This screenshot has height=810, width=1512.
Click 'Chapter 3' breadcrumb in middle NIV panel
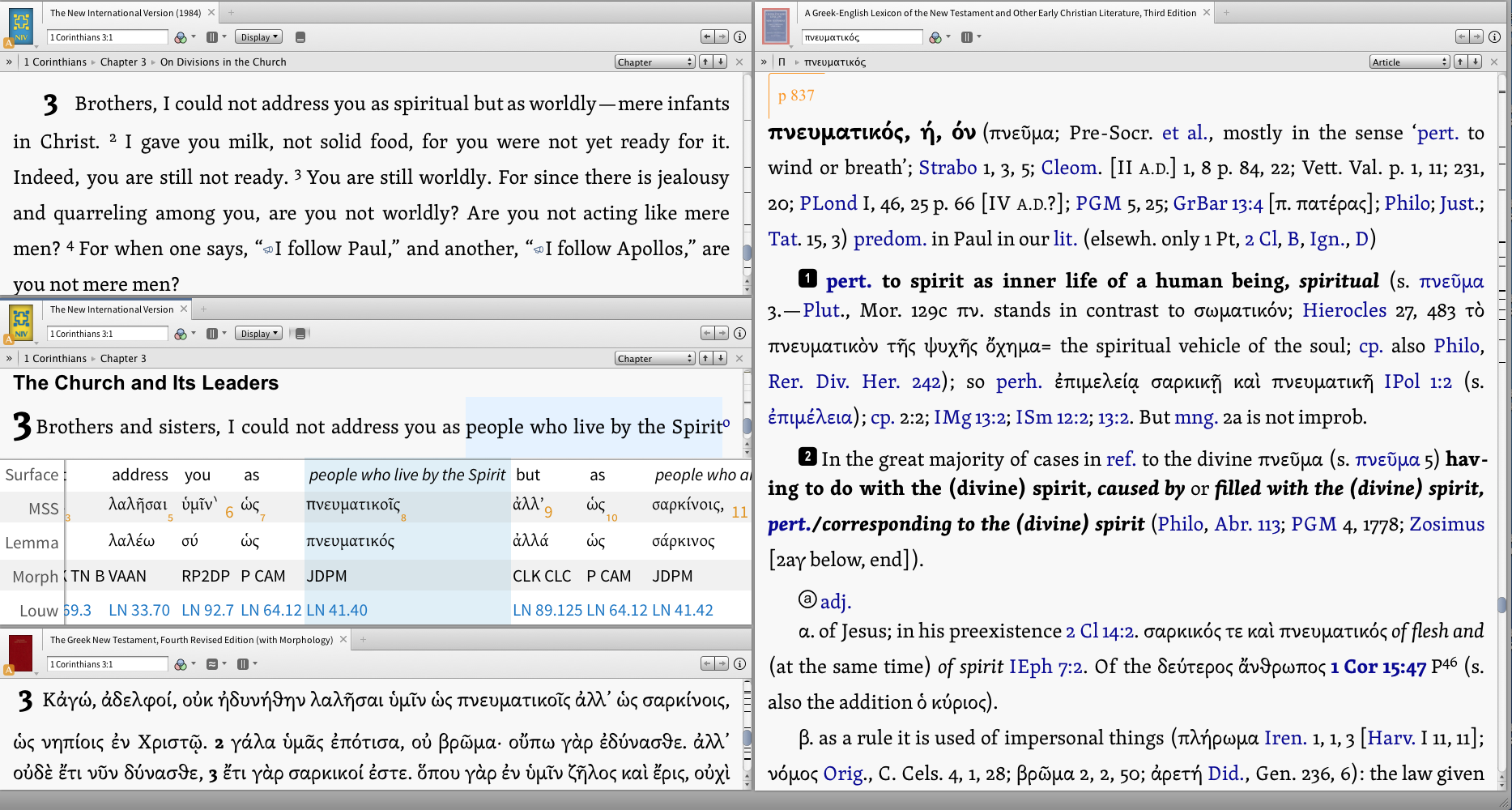pos(123,359)
